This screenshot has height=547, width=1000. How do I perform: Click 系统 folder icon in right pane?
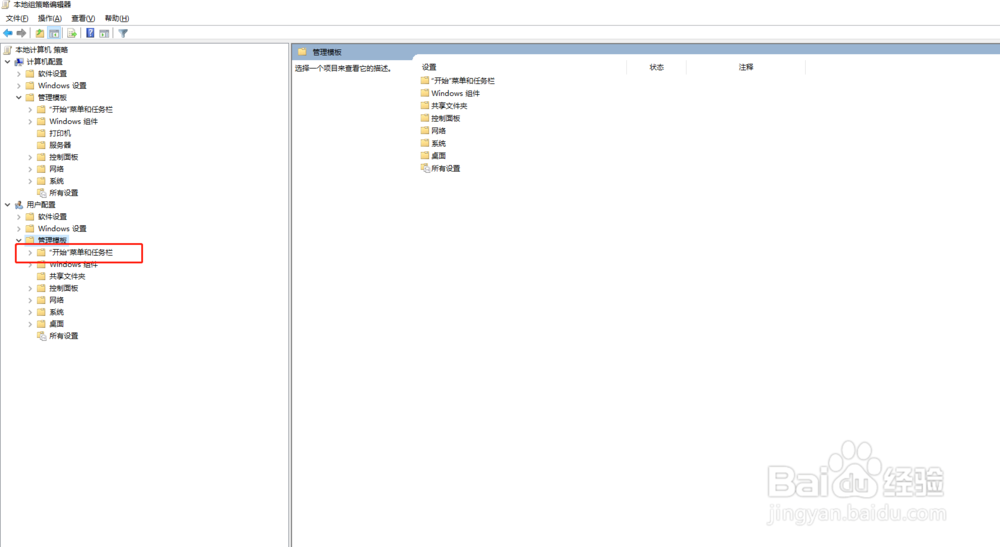point(425,143)
